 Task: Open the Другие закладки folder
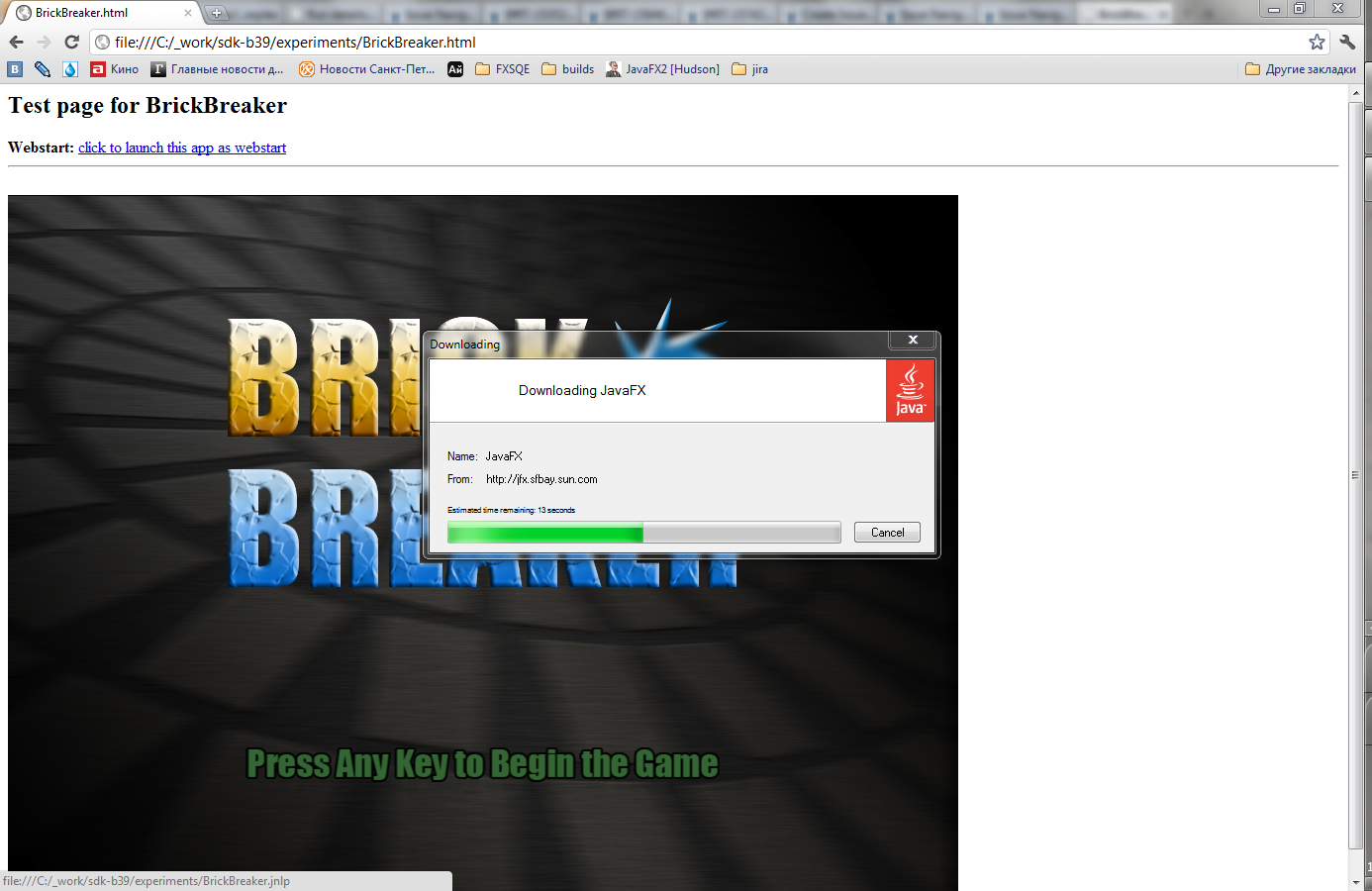coord(1301,69)
